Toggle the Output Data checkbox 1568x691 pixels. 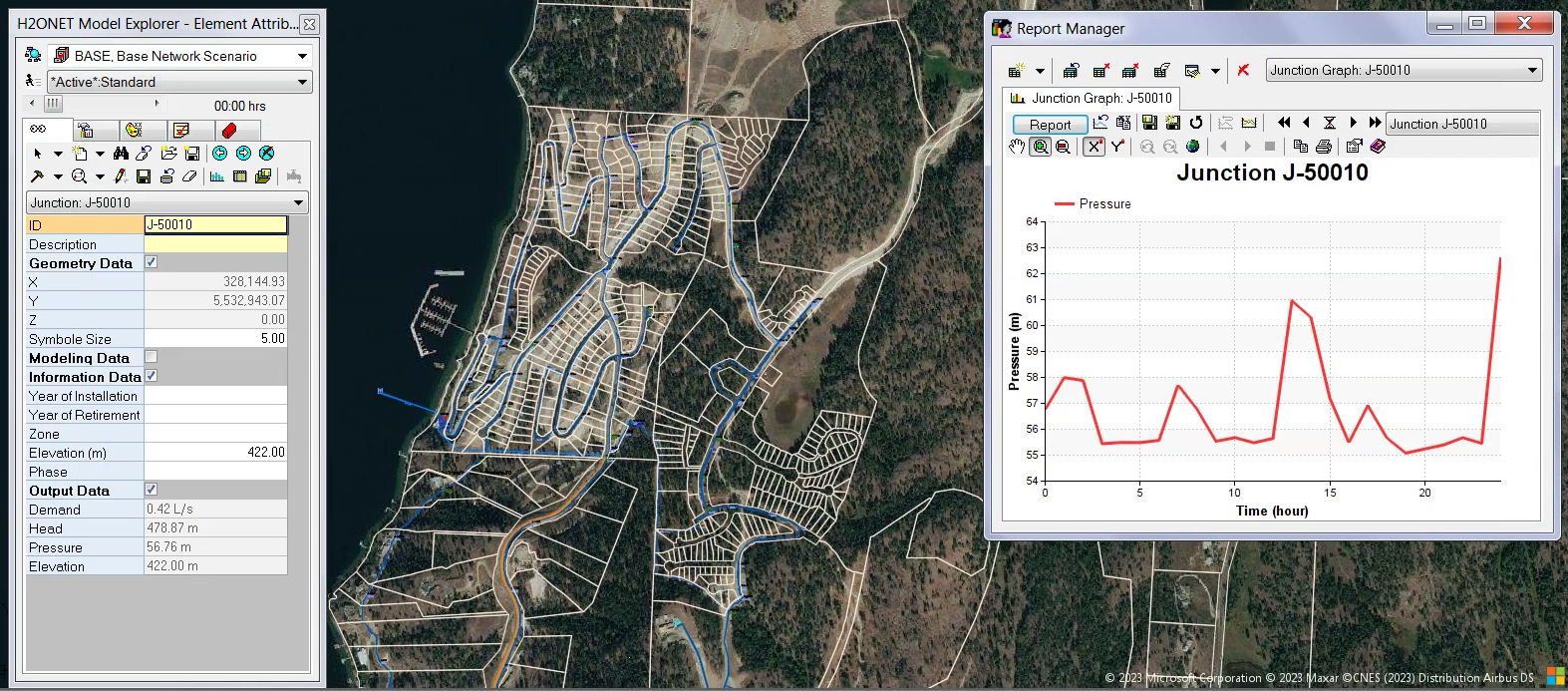[x=152, y=490]
